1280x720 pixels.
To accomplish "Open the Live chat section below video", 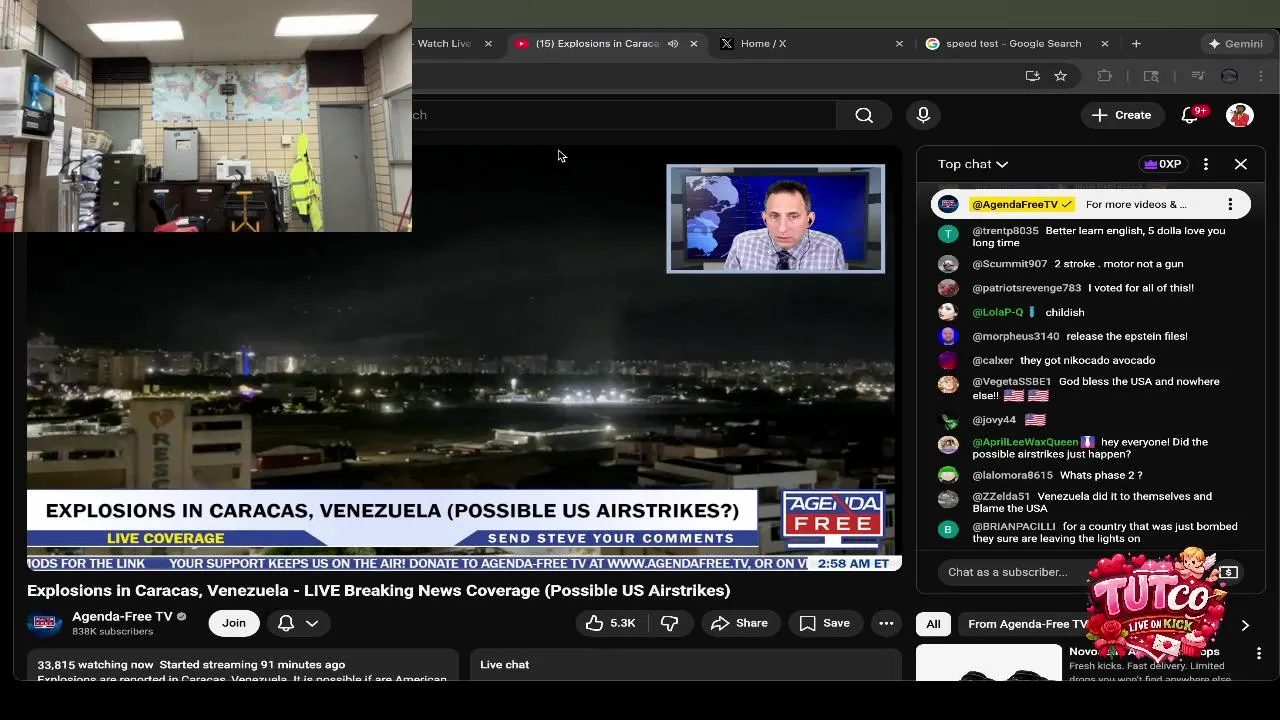I will click(x=686, y=665).
